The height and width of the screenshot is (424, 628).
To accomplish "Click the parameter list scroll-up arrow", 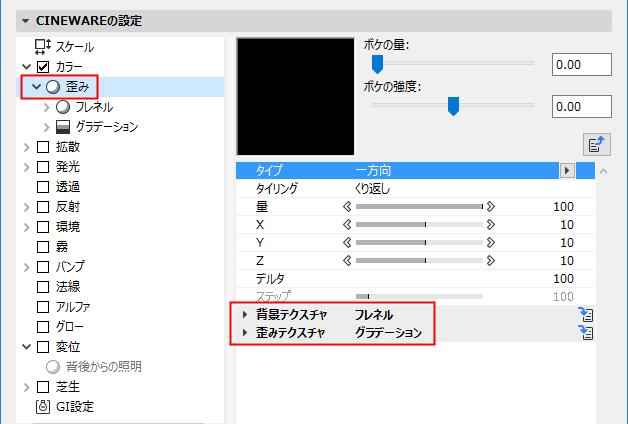I will pyautogui.click(x=604, y=171).
